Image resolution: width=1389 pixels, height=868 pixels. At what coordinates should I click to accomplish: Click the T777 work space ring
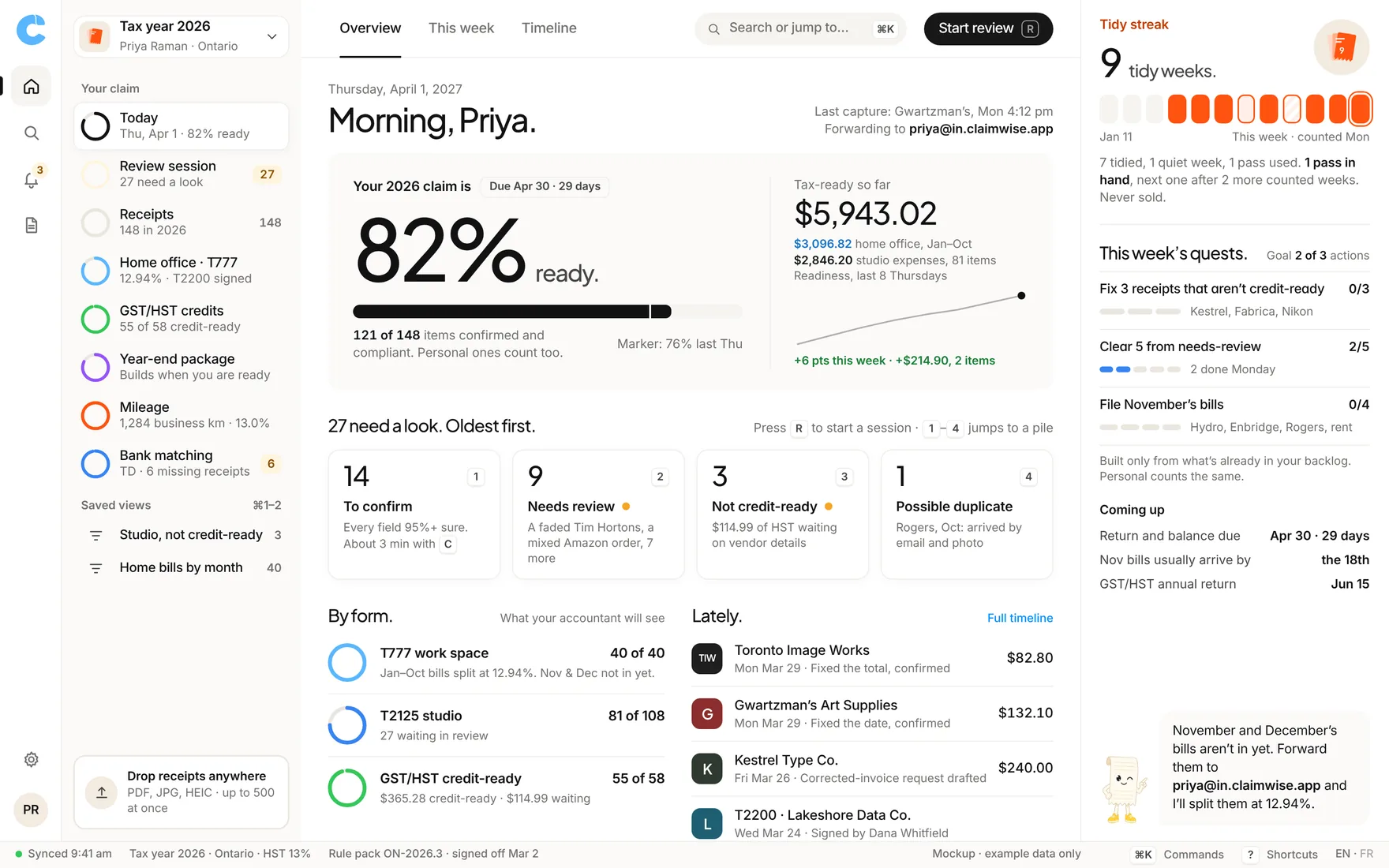coord(347,663)
